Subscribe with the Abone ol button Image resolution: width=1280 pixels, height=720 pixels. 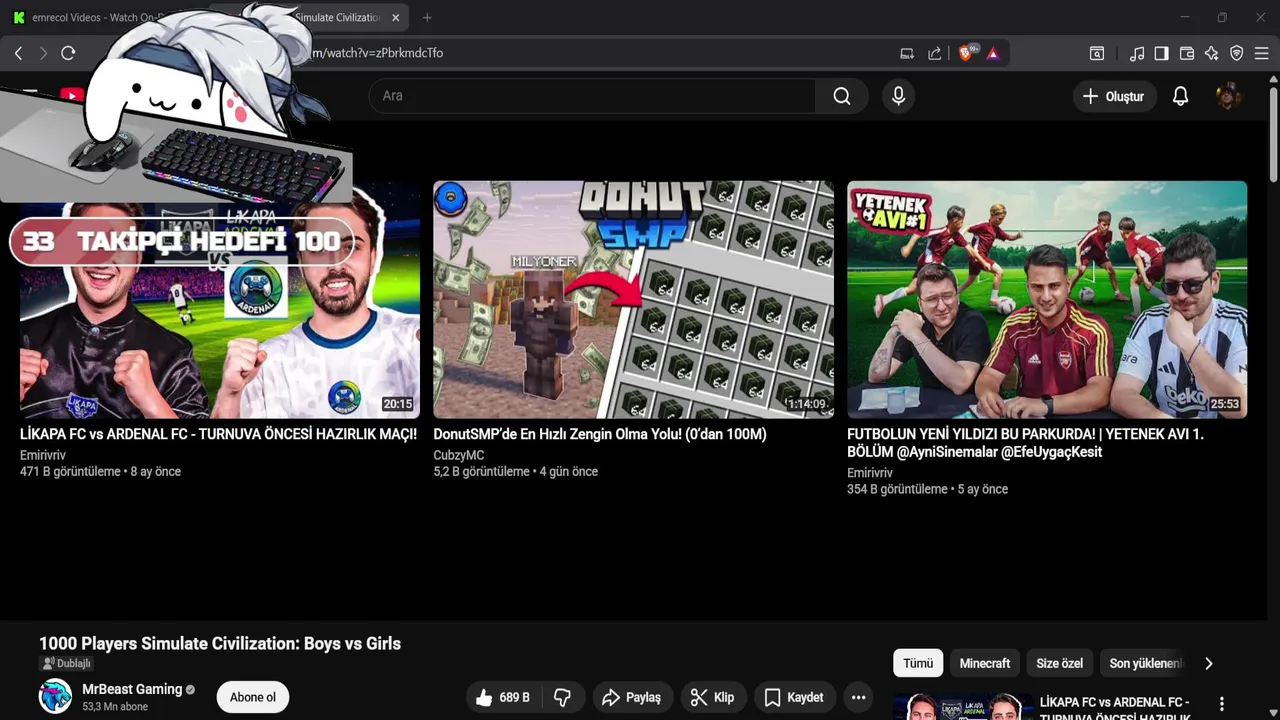click(x=253, y=697)
